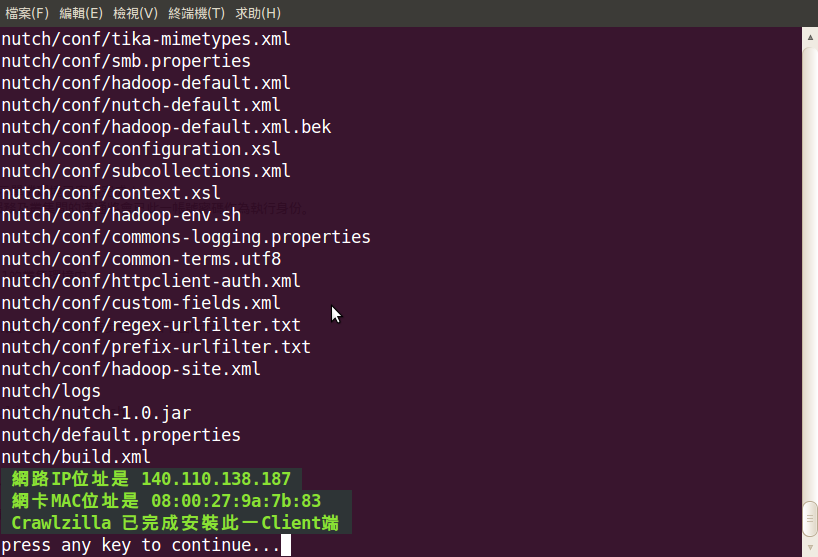Click the 網路IP位址 140.110.138.187 line
Viewport: 818px width, 557px height.
[x=151, y=479]
